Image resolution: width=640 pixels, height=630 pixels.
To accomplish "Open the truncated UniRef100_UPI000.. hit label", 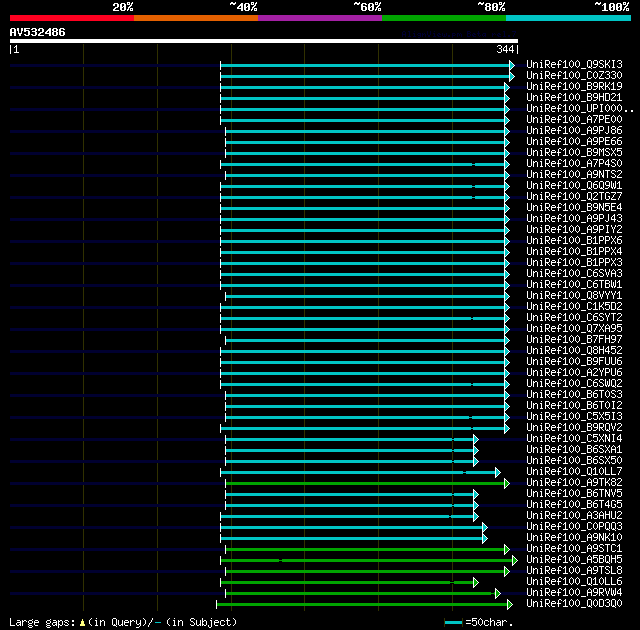I will pyautogui.click(x=580, y=109).
